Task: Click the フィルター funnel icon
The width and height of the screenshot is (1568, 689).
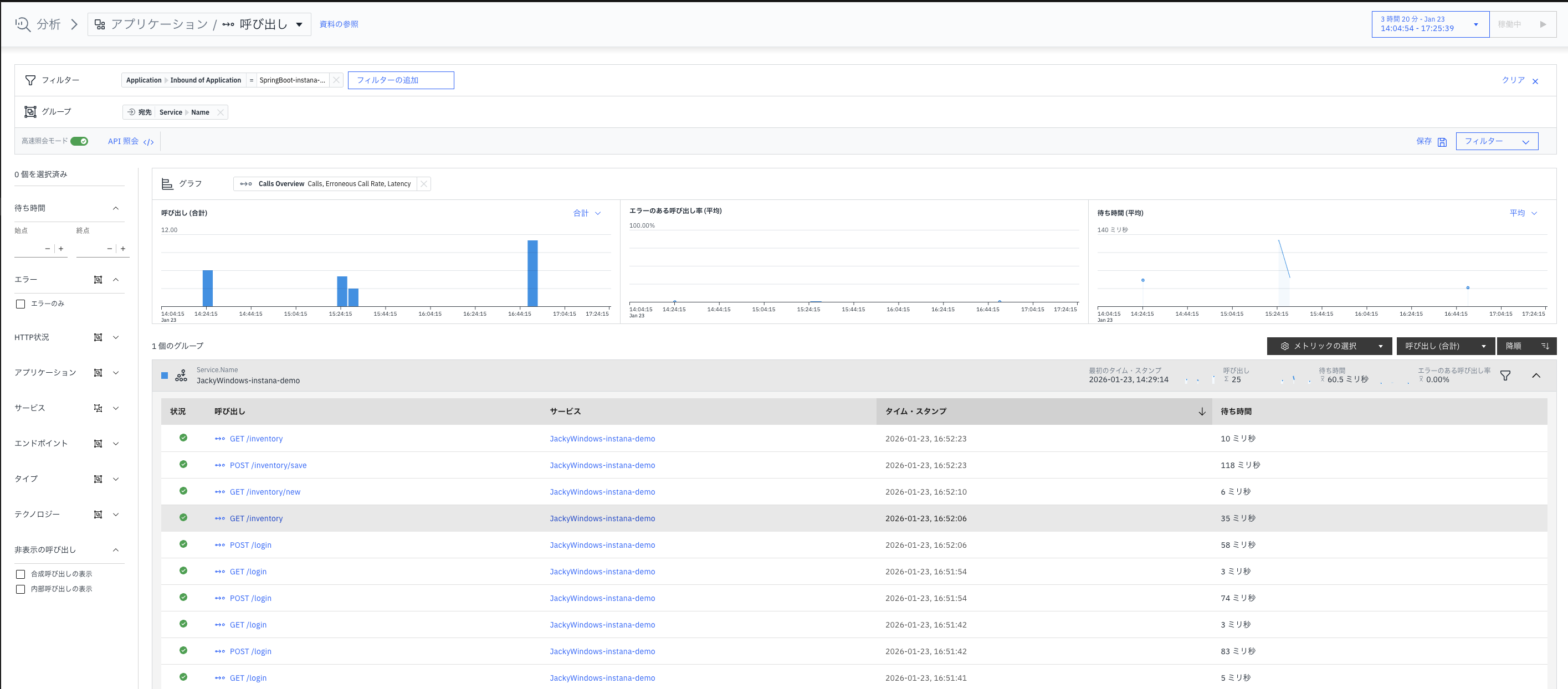Action: pyautogui.click(x=30, y=79)
